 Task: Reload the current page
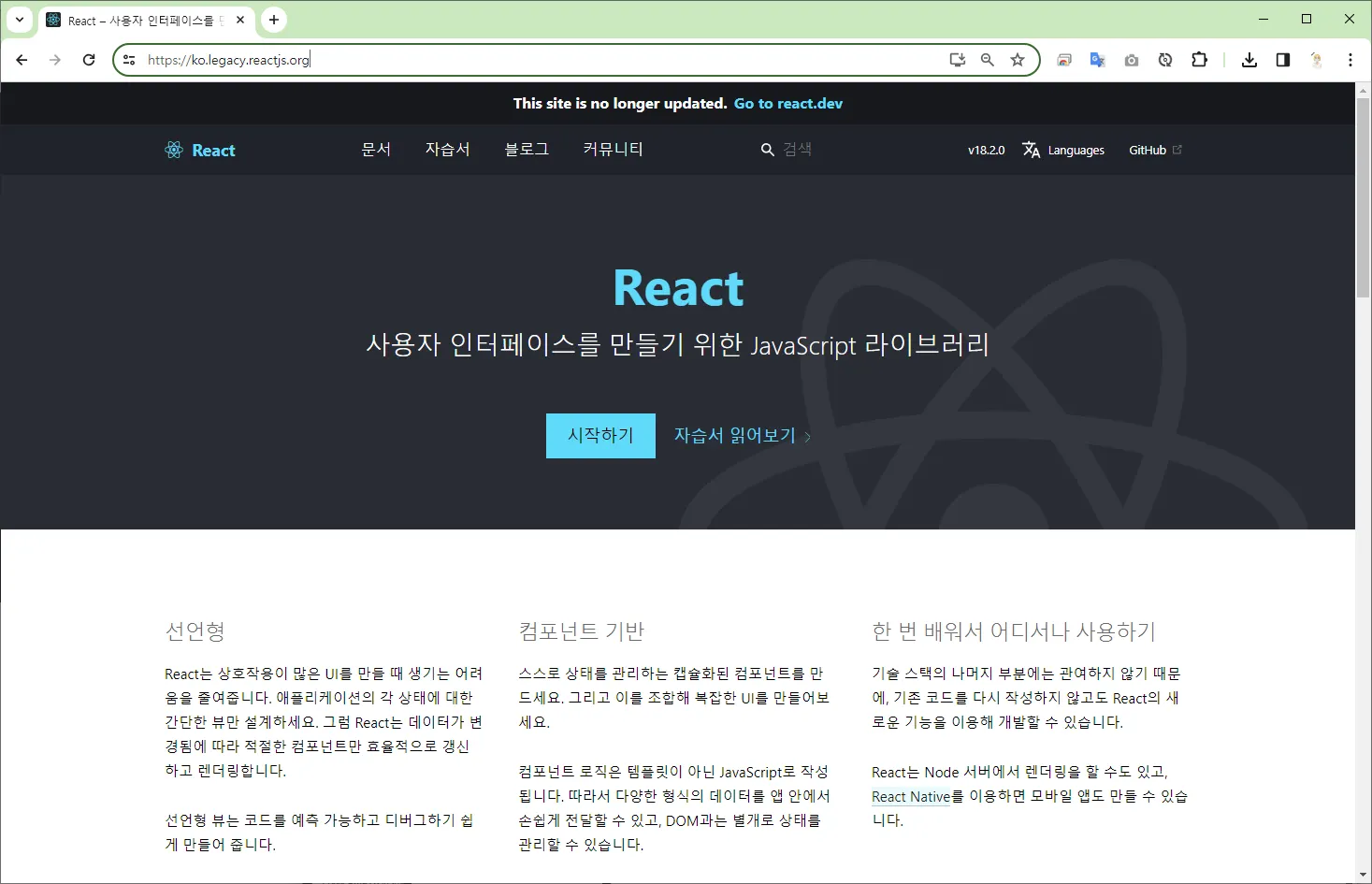89,60
